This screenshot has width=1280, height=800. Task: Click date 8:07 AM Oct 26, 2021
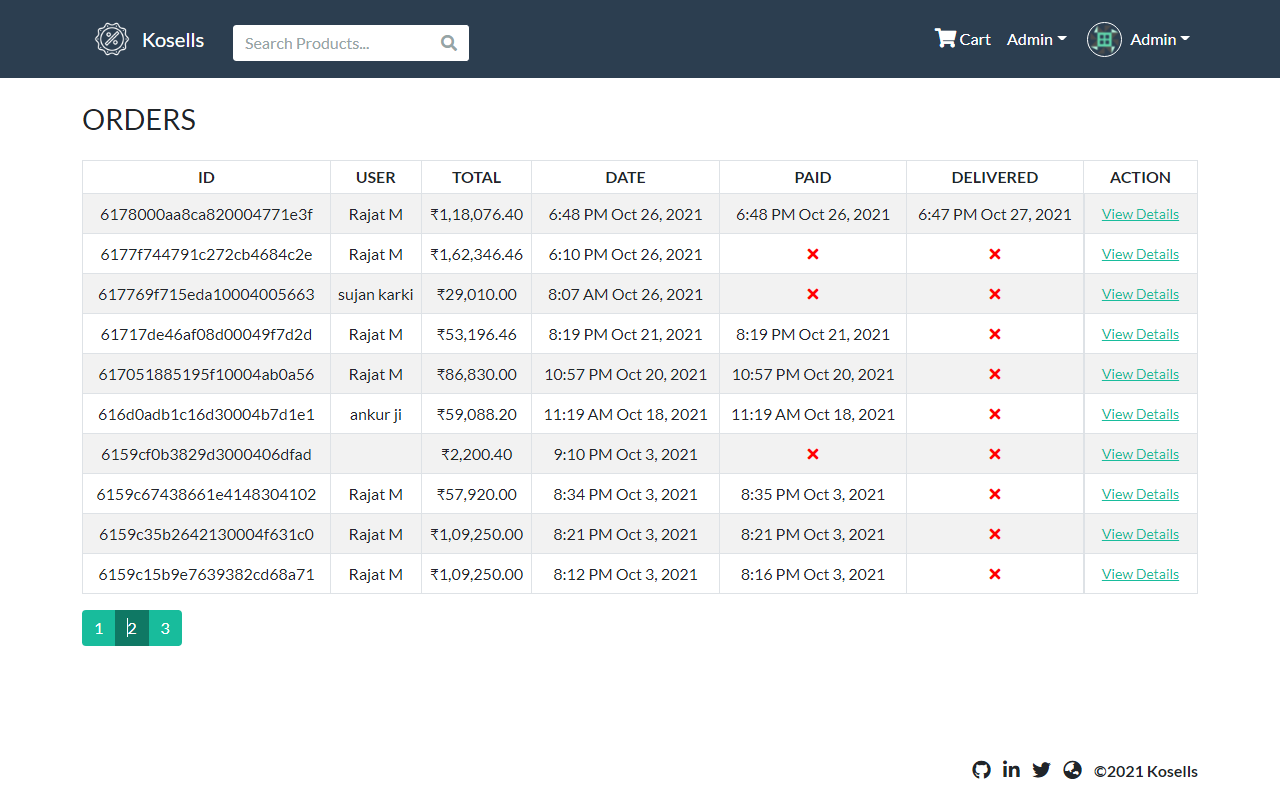tap(625, 294)
